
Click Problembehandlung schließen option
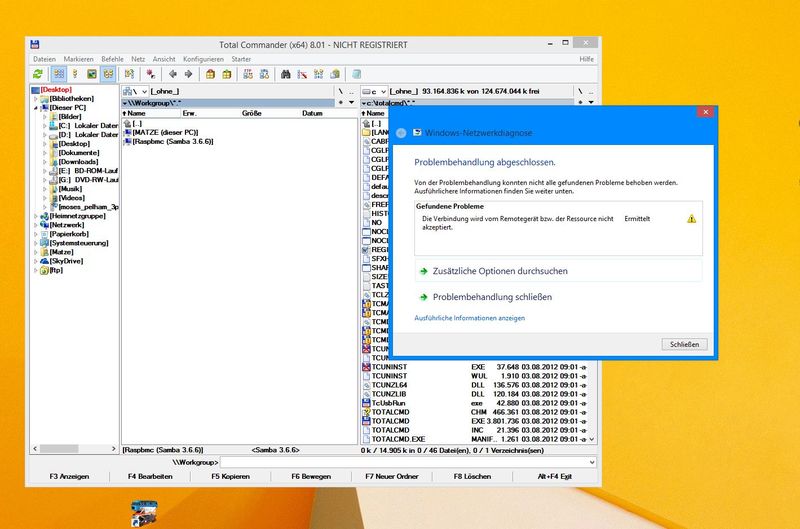pyautogui.click(x=492, y=297)
